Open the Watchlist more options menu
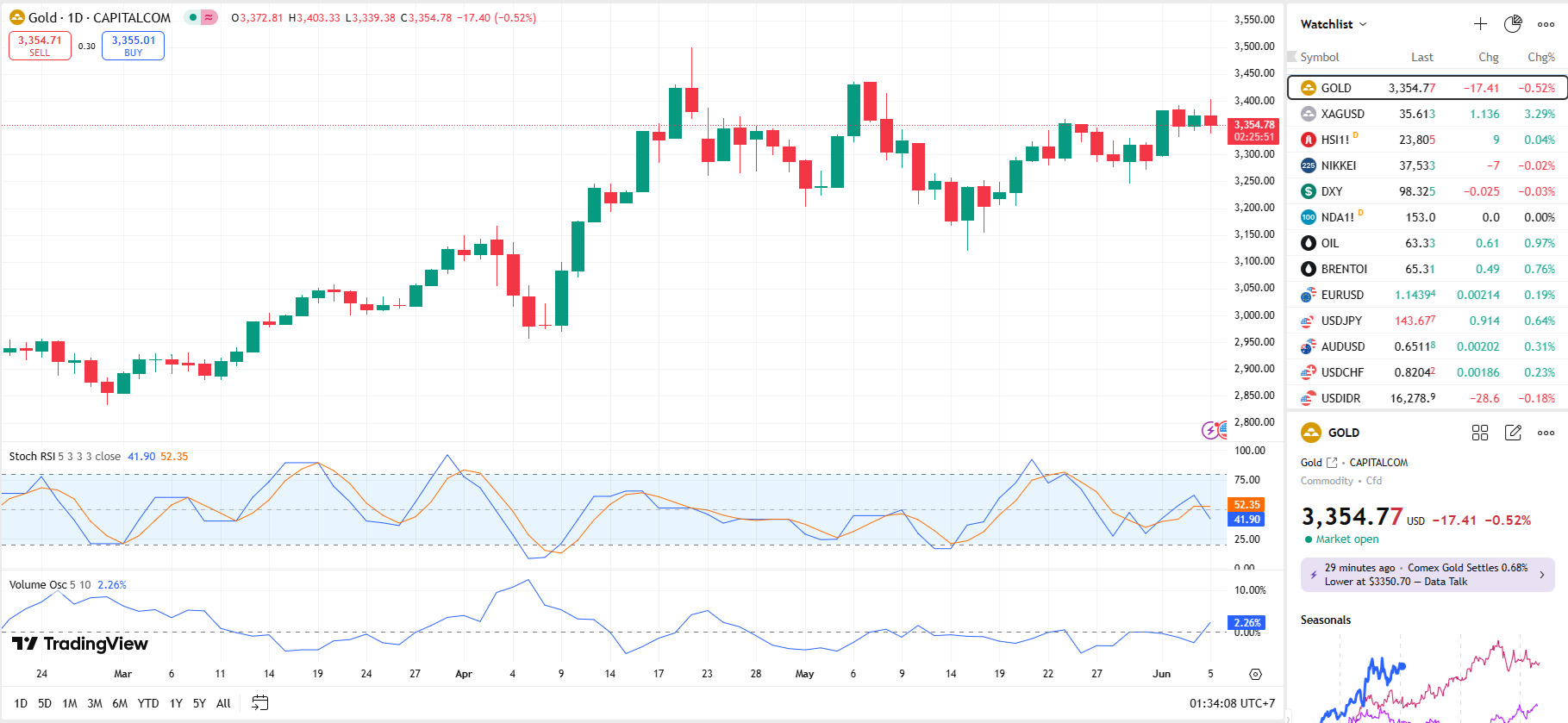 pos(1546,24)
